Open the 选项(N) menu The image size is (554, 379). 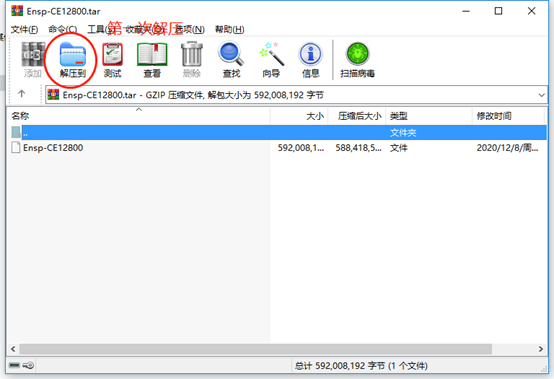[190, 29]
